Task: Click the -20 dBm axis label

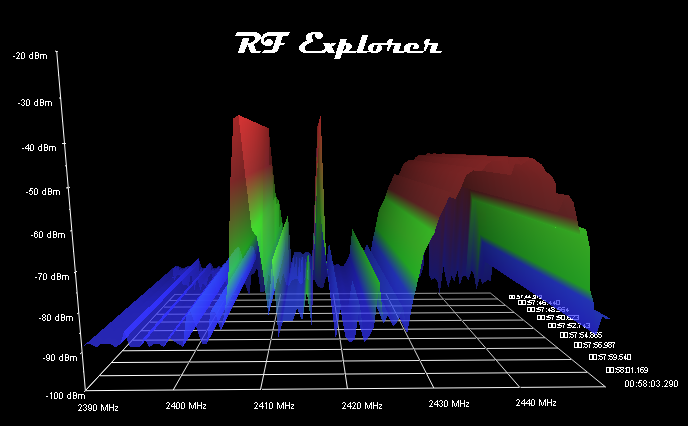Action: point(30,56)
